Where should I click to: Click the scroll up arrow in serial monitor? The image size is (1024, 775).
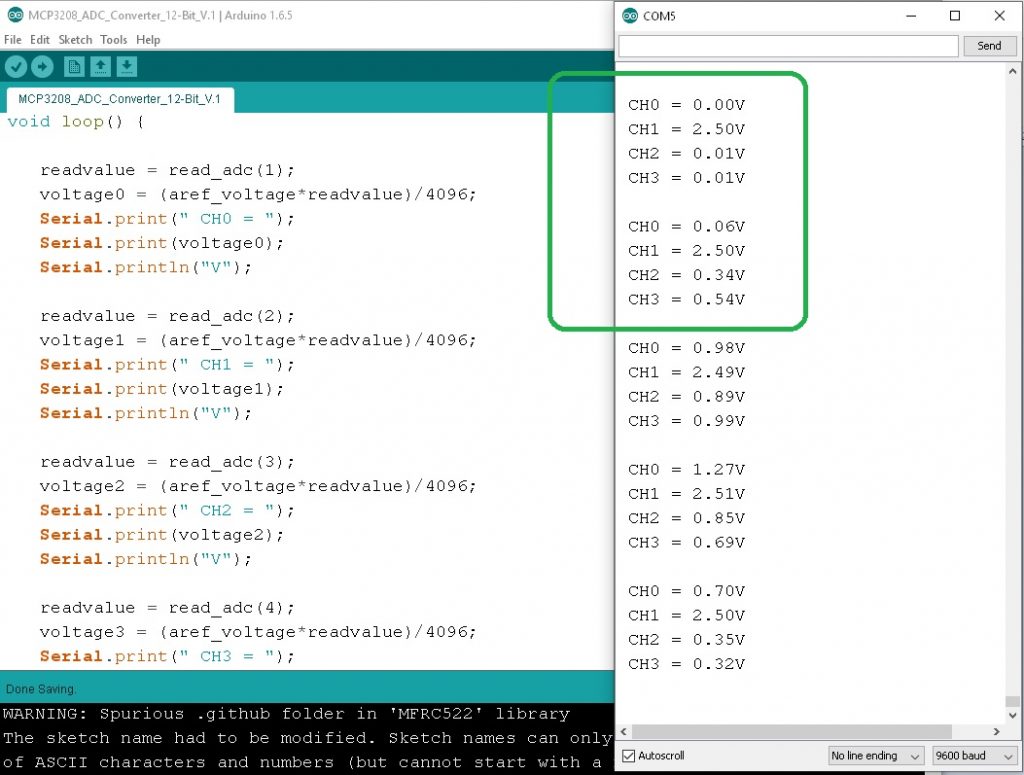[1012, 71]
